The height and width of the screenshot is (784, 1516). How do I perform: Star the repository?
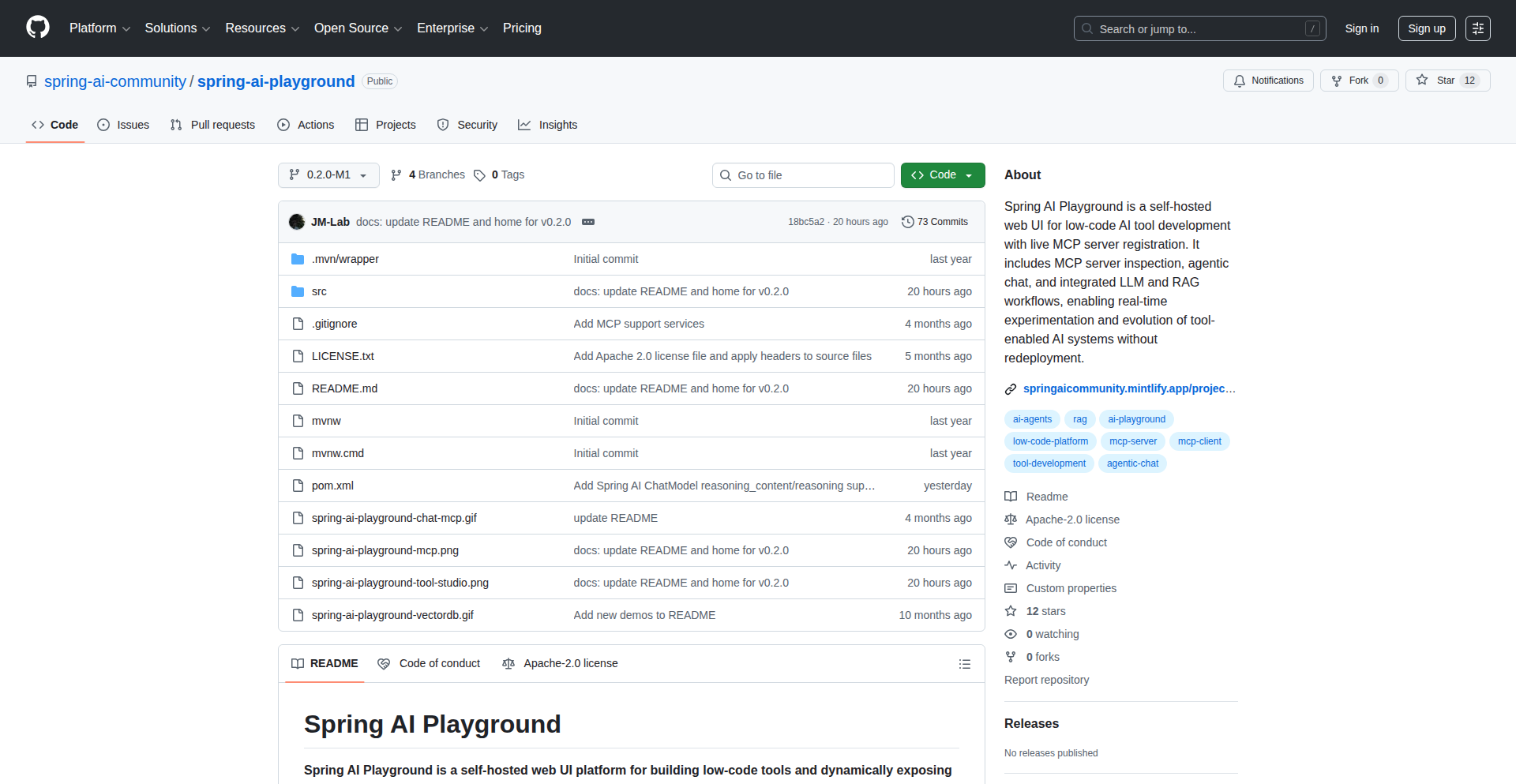1447,80
